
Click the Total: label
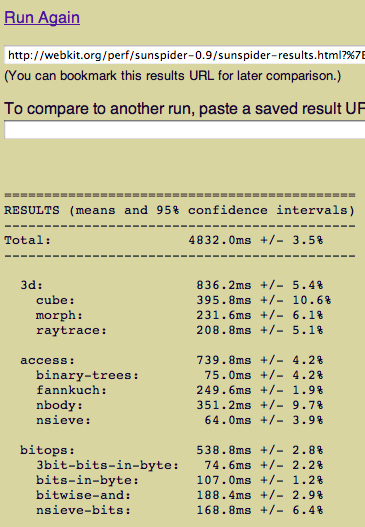27,240
